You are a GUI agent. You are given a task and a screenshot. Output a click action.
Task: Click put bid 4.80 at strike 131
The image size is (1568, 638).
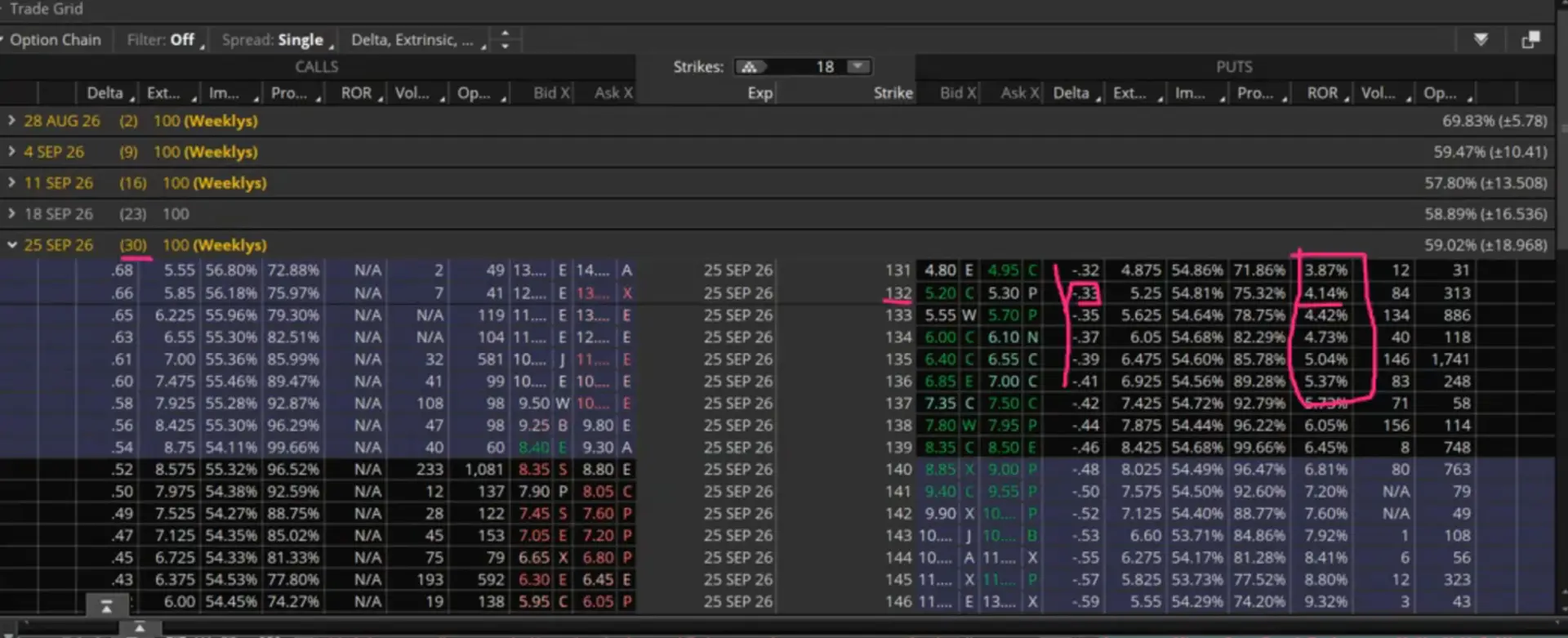point(940,270)
